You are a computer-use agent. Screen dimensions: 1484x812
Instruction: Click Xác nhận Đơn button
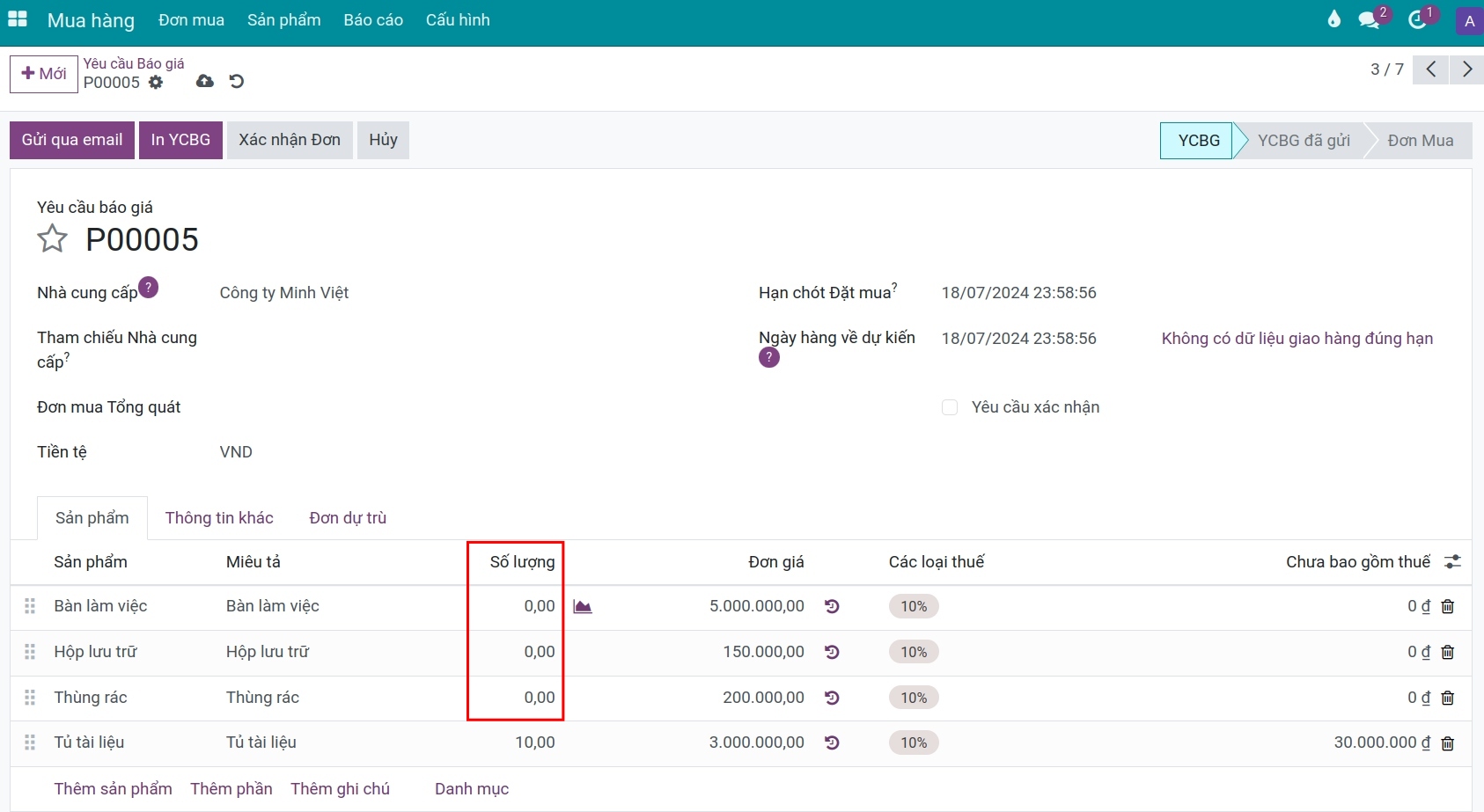tap(290, 140)
